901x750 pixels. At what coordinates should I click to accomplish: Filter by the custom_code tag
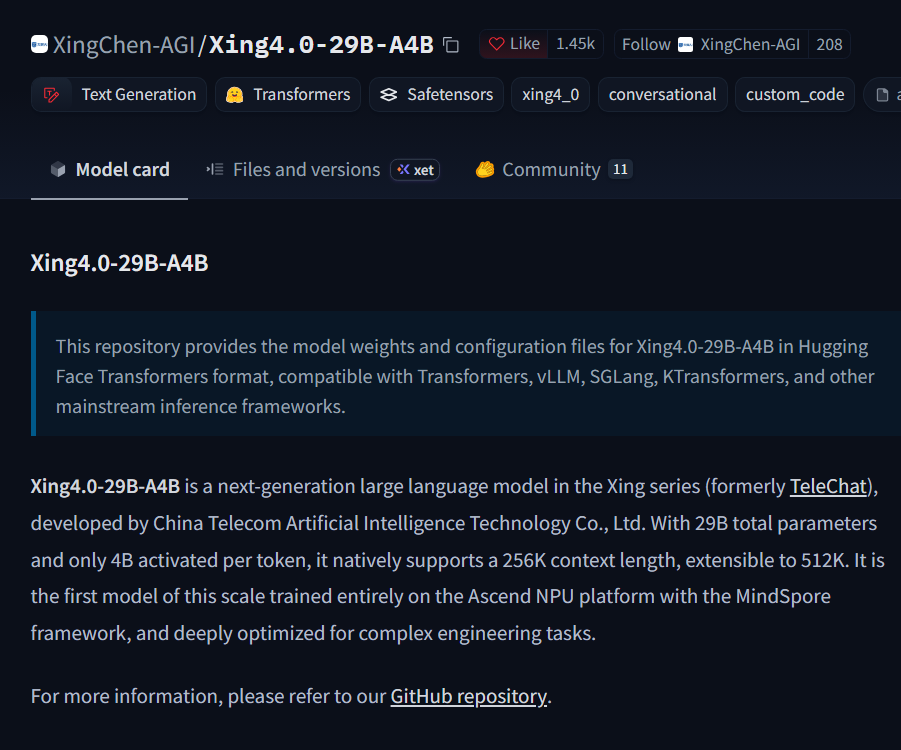pyautogui.click(x=795, y=95)
